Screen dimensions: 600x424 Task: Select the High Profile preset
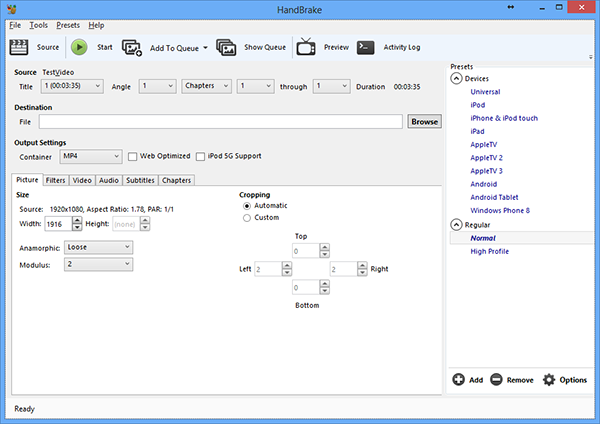[x=492, y=251]
